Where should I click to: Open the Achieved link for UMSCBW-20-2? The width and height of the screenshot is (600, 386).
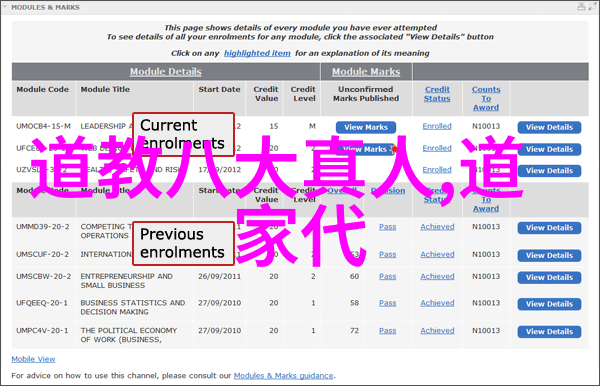coord(437,276)
